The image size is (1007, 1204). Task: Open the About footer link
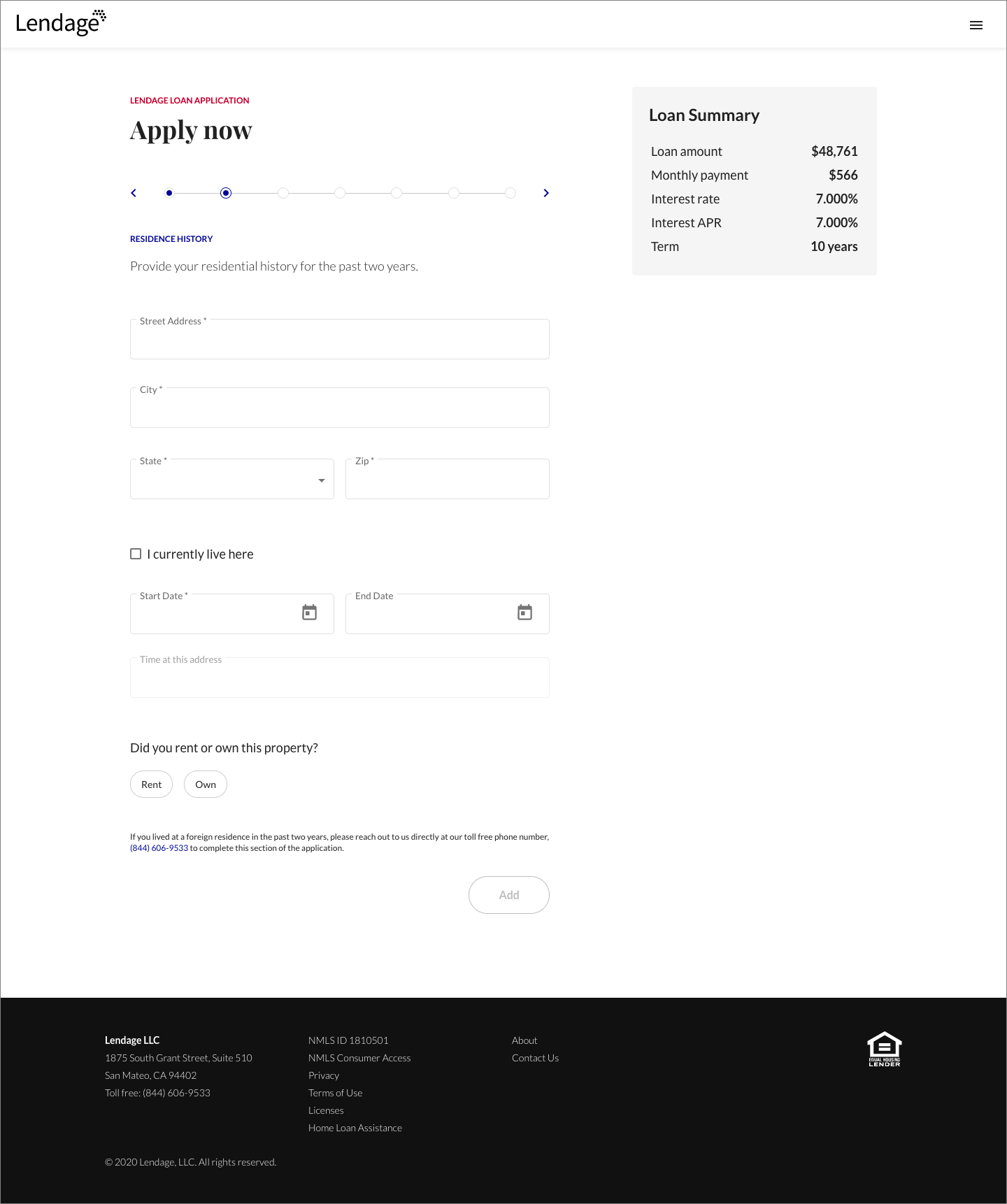[524, 1040]
